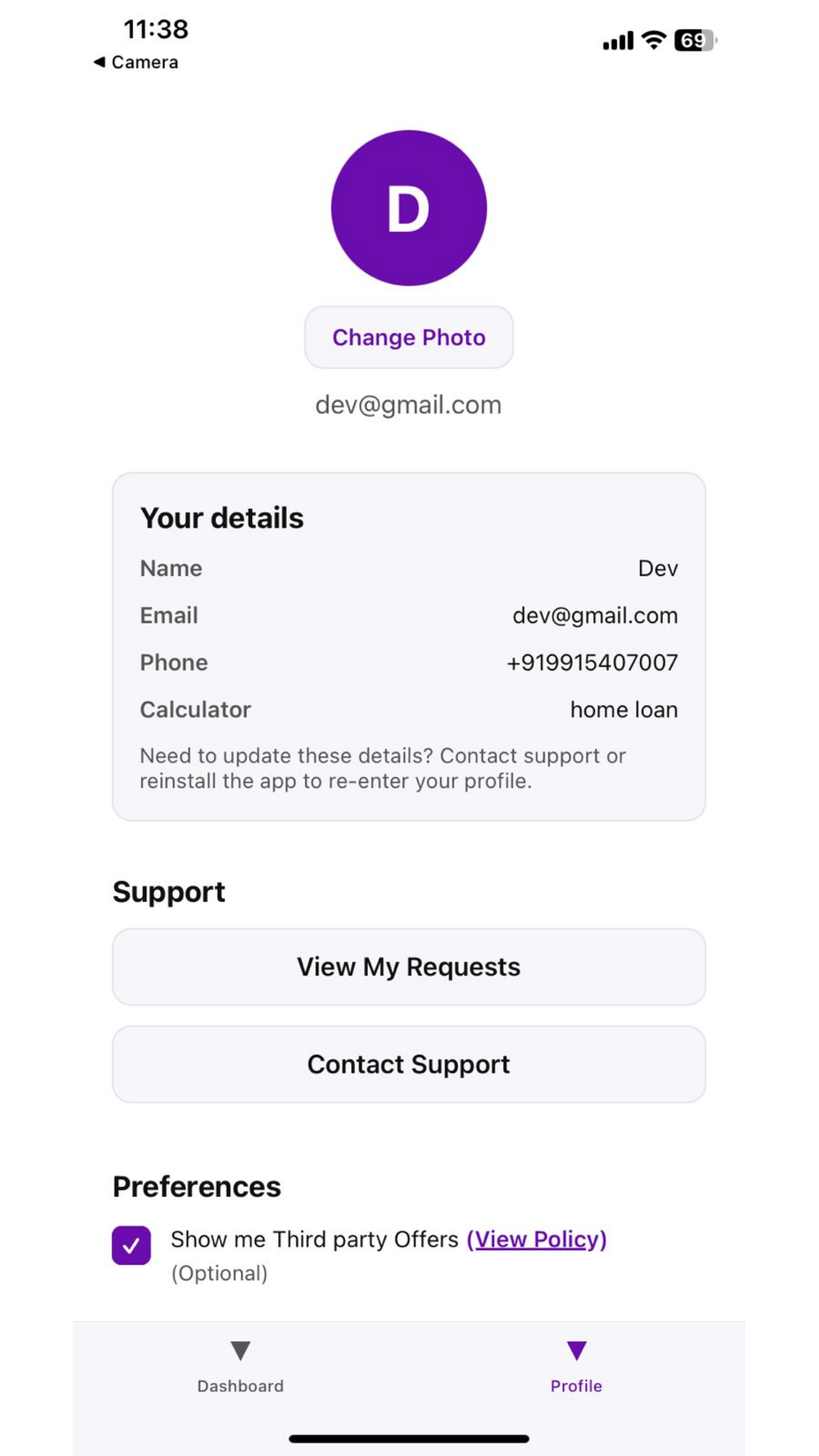Screen dimensions: 819x1456
Task: Open the Your details card
Action: (409, 645)
